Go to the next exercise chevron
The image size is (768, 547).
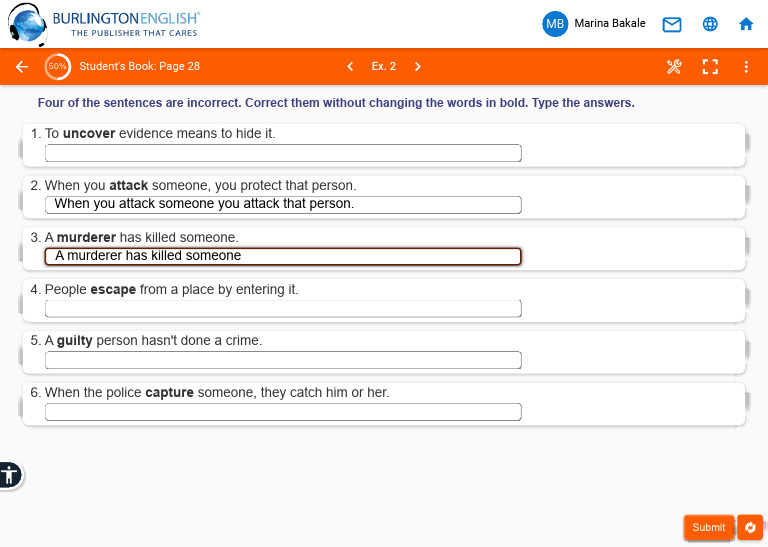pos(418,67)
